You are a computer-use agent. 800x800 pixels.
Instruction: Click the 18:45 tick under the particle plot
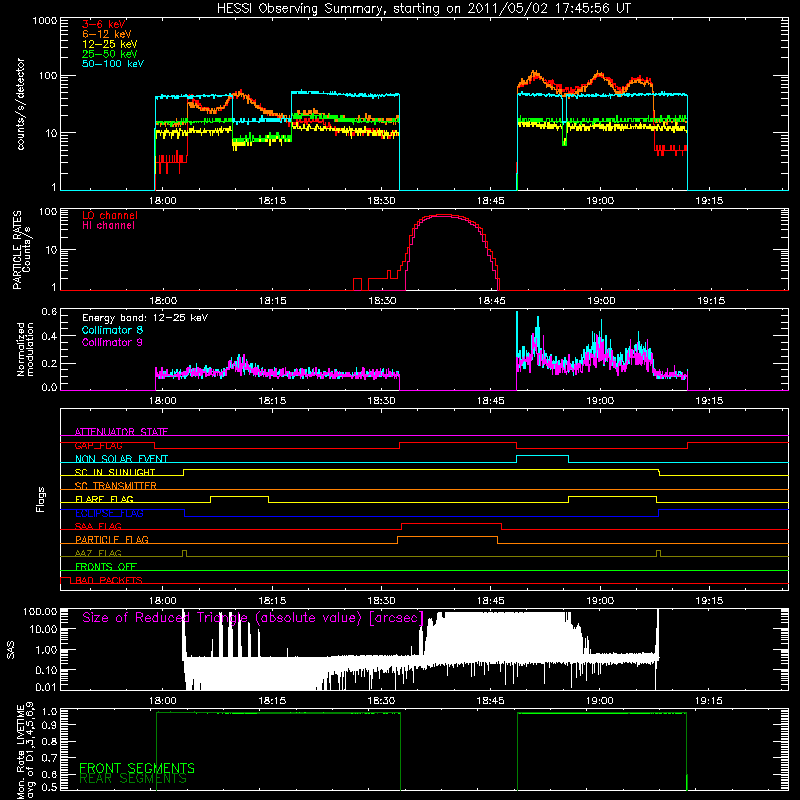[x=491, y=301]
